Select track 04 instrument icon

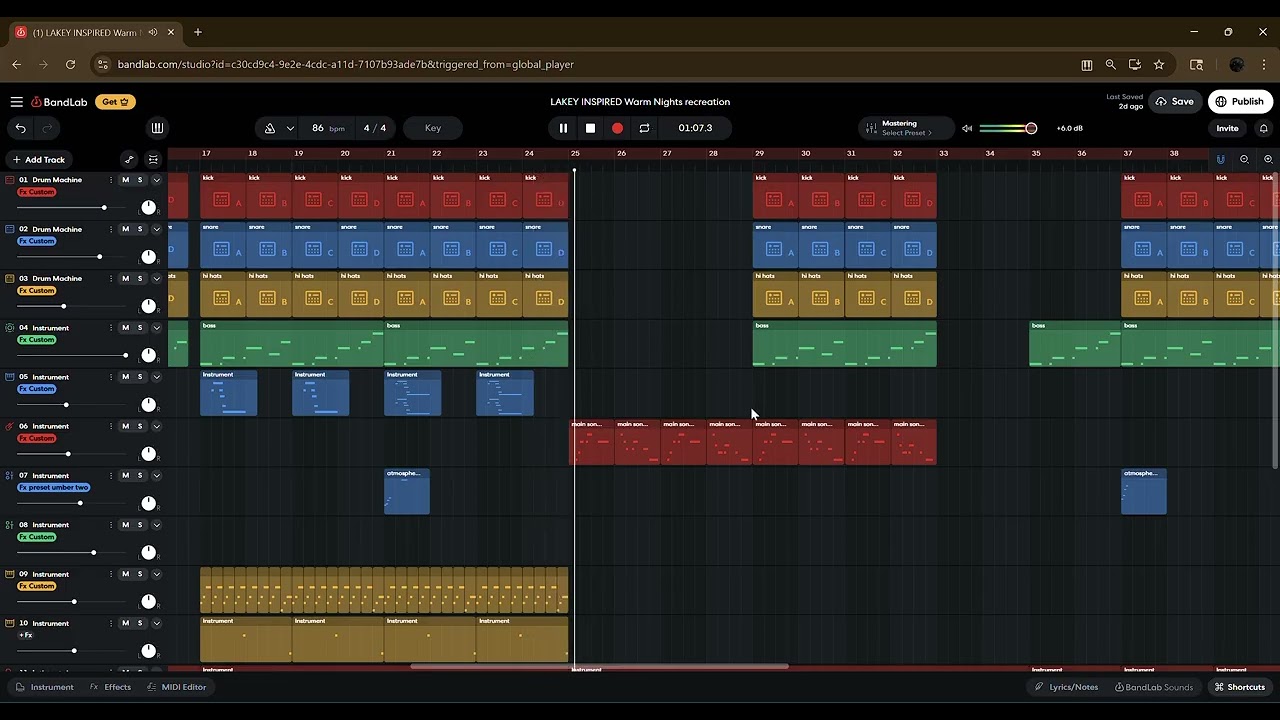click(10, 328)
